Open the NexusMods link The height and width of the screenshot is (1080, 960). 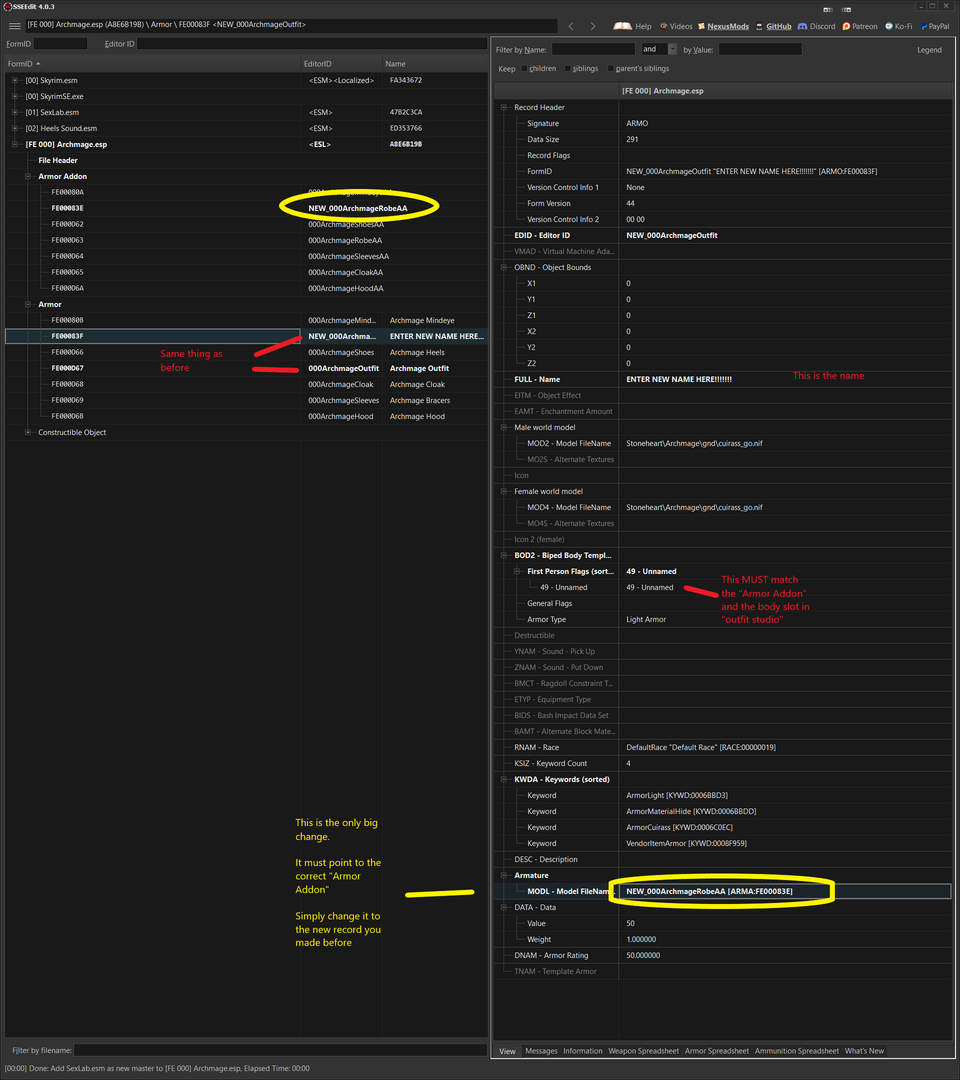coord(723,26)
